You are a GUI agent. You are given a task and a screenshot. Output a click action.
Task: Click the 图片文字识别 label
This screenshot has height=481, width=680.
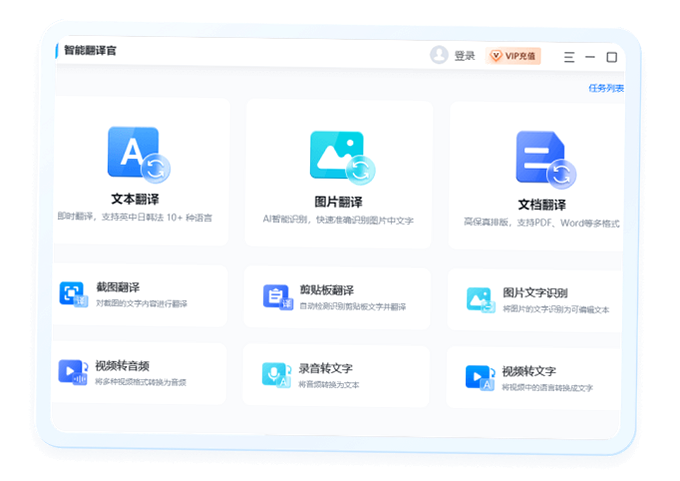(535, 293)
